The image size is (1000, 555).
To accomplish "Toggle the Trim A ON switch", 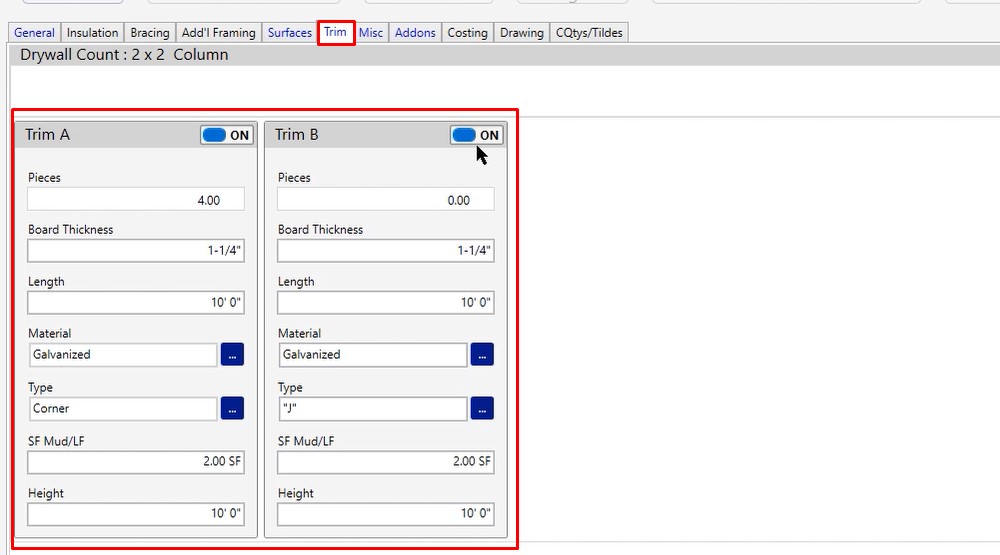I will click(x=227, y=135).
